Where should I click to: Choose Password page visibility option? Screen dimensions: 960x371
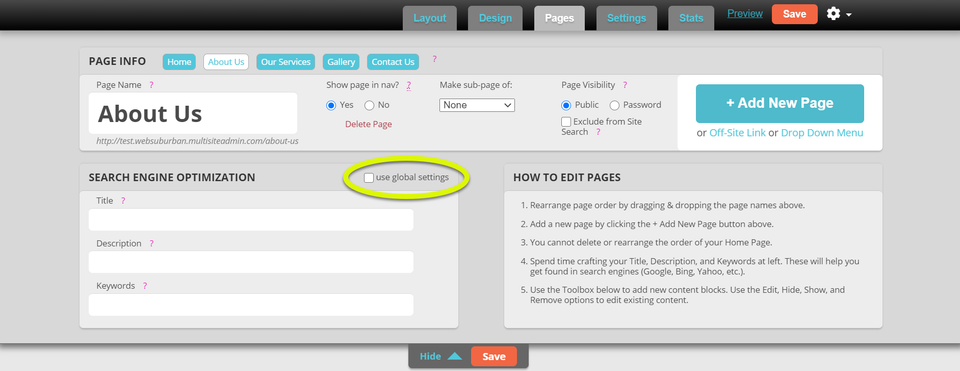coord(614,105)
